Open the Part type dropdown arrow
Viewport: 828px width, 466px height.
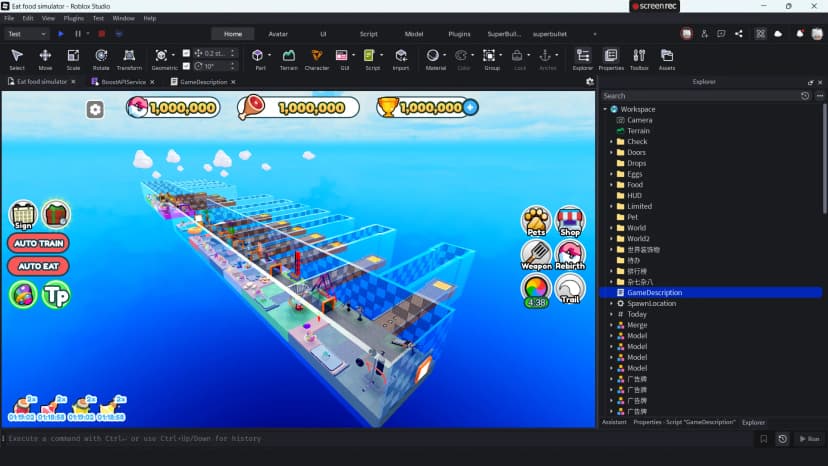(x=269, y=55)
